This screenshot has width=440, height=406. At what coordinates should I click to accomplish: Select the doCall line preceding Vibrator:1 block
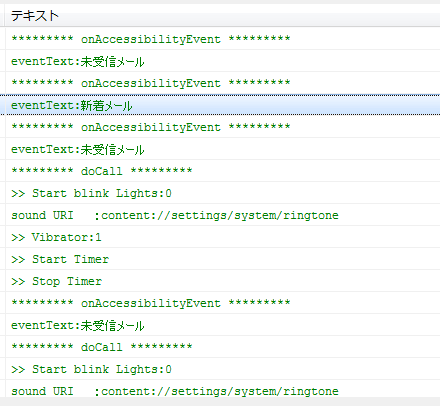[223, 171]
